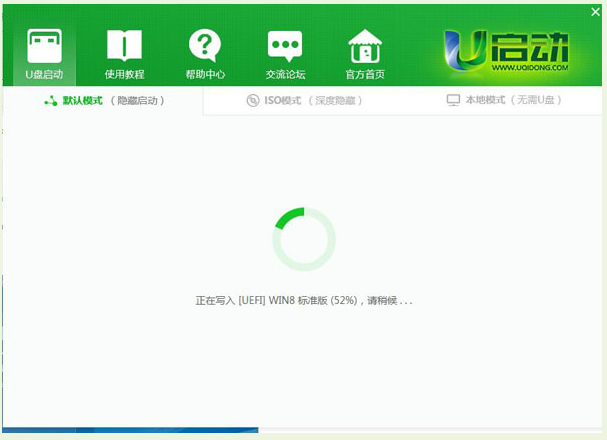Click the blue progress bar at bottom
Image resolution: width=607 pixels, height=440 pixels.
(130, 431)
